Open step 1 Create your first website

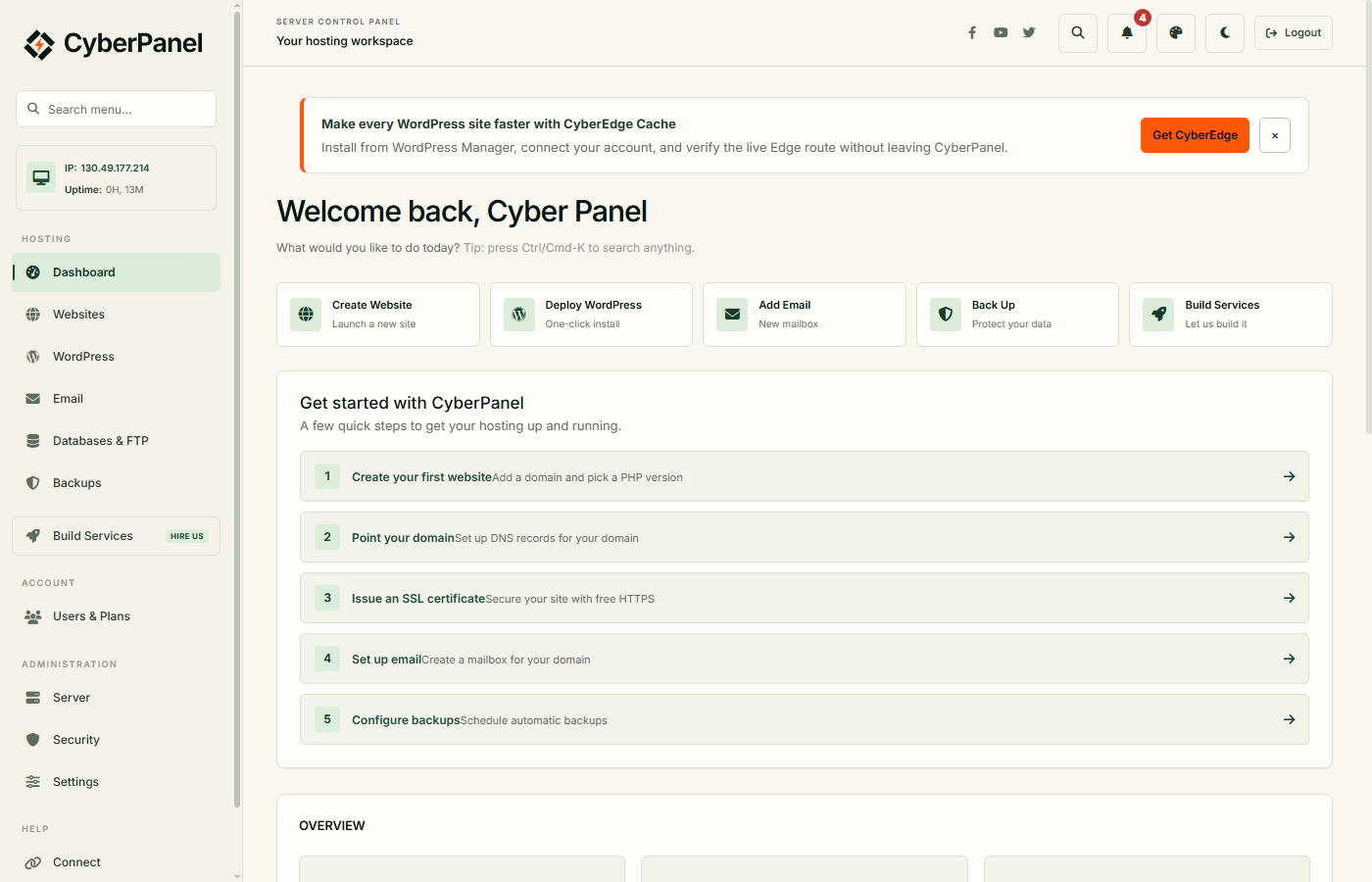(805, 476)
